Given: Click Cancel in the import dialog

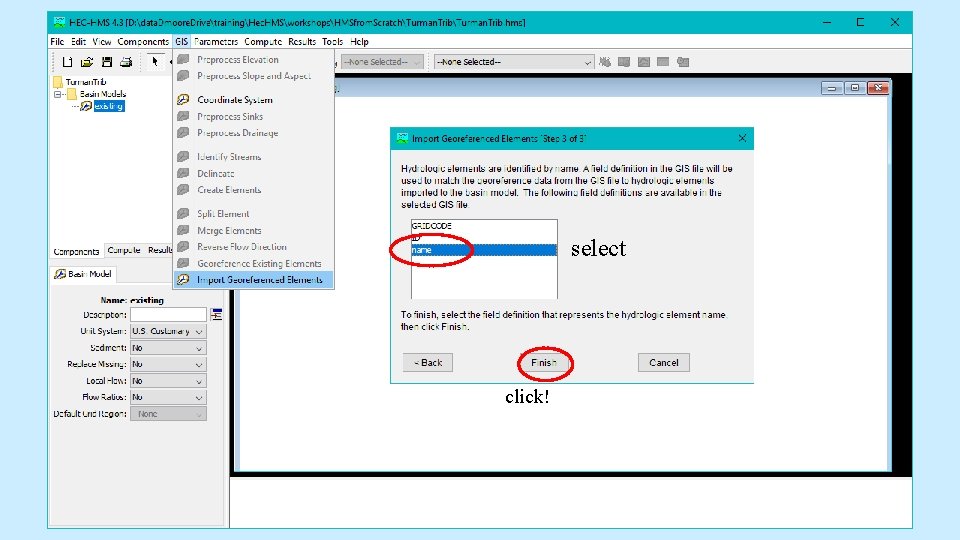Looking at the screenshot, I should (664, 362).
